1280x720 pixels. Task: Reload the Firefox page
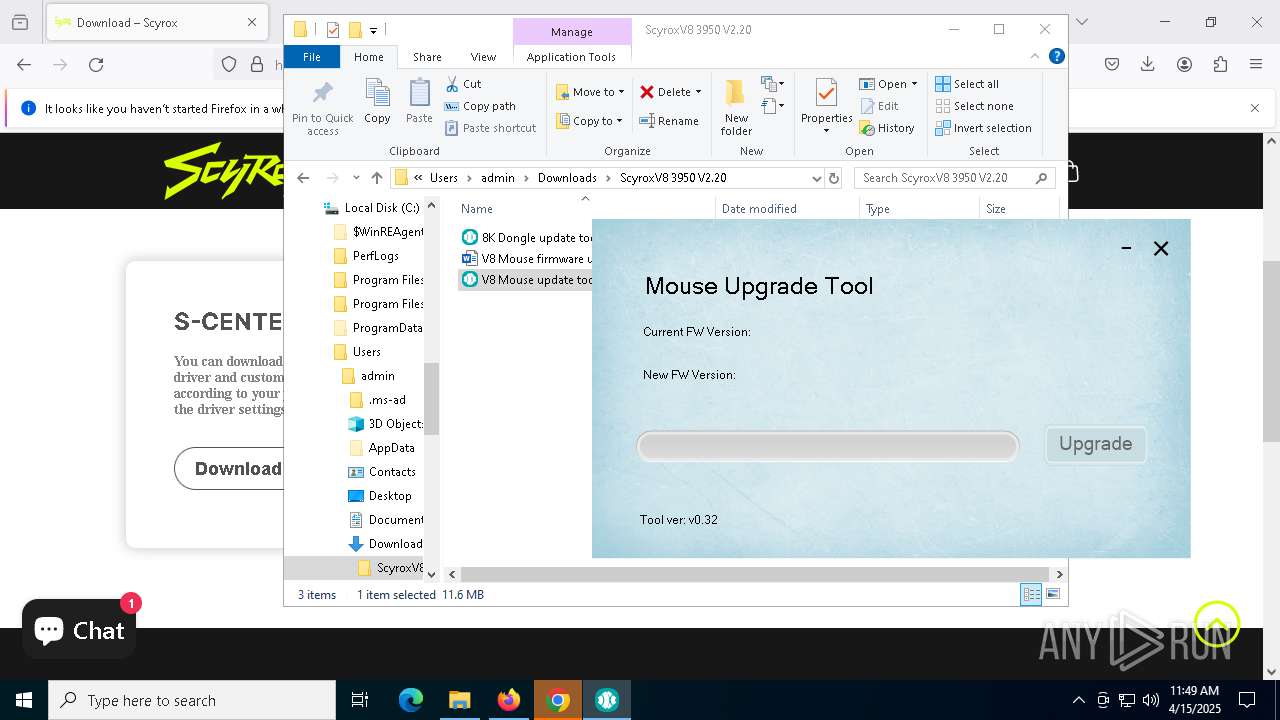coord(96,65)
